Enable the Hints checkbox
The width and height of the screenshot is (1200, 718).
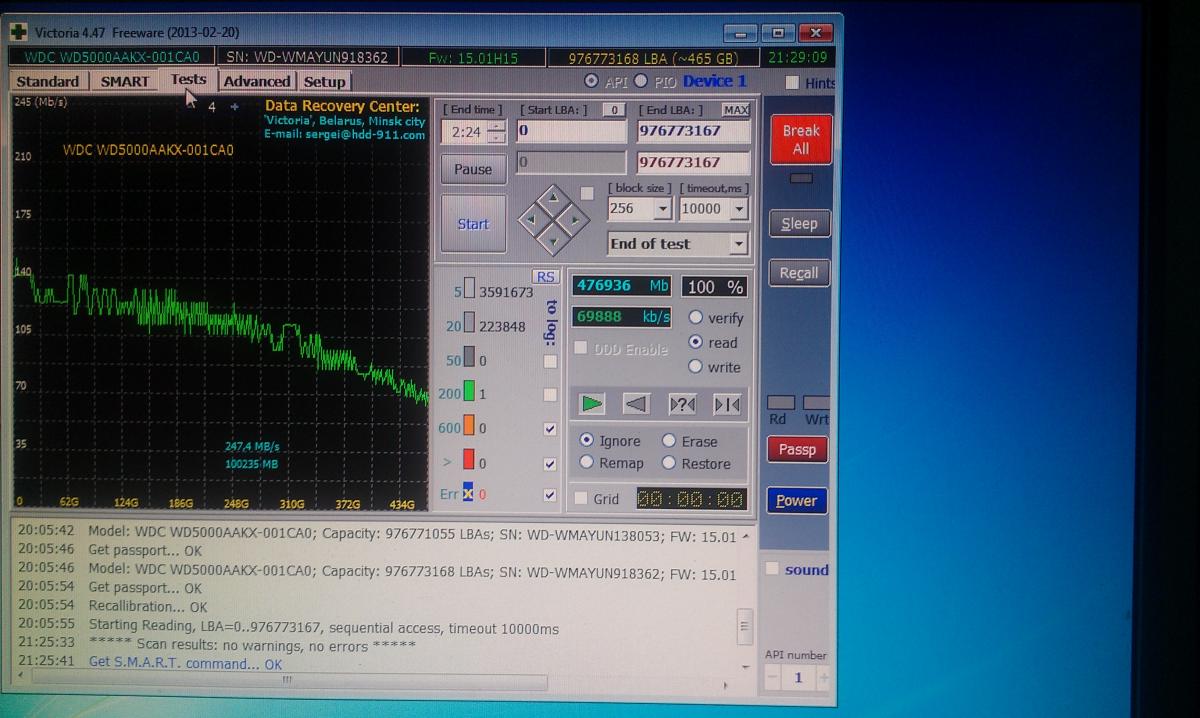click(792, 83)
